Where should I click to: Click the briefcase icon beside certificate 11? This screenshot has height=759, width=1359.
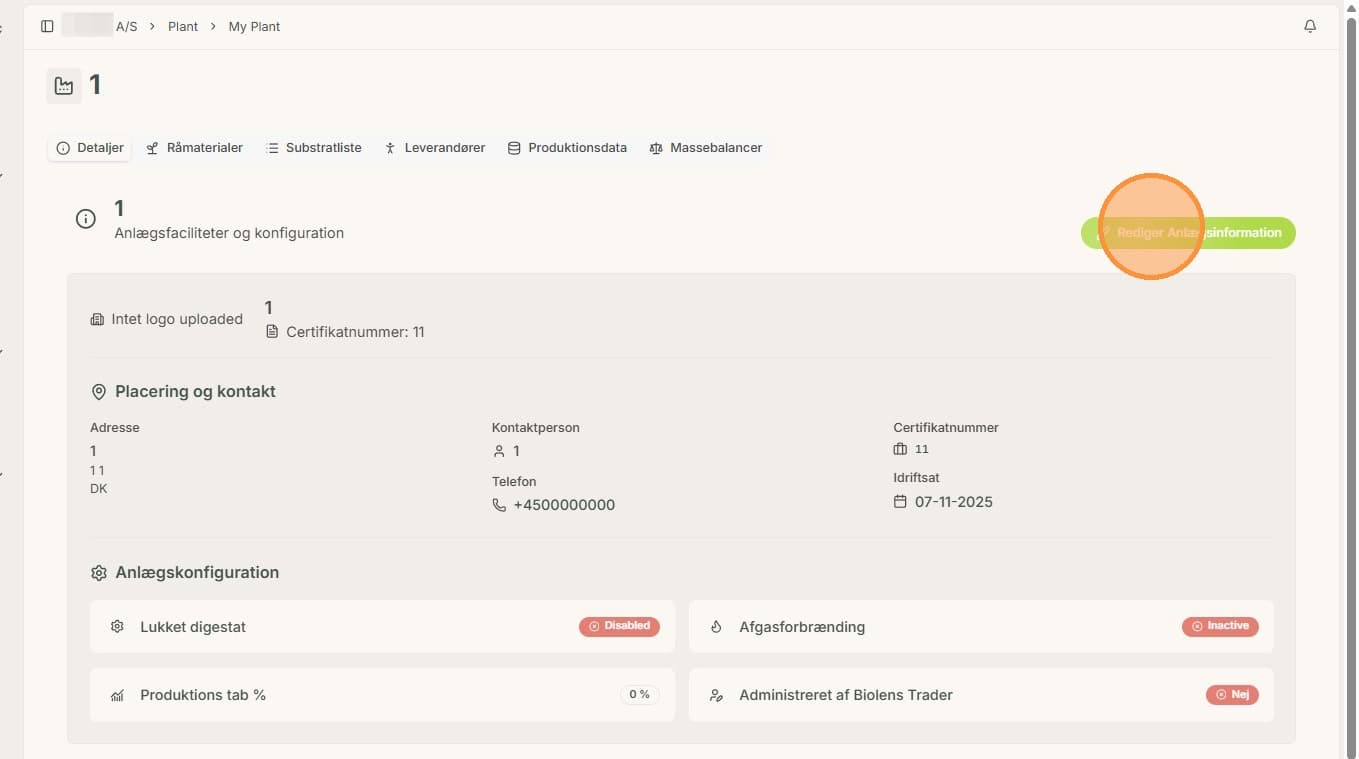coord(900,450)
